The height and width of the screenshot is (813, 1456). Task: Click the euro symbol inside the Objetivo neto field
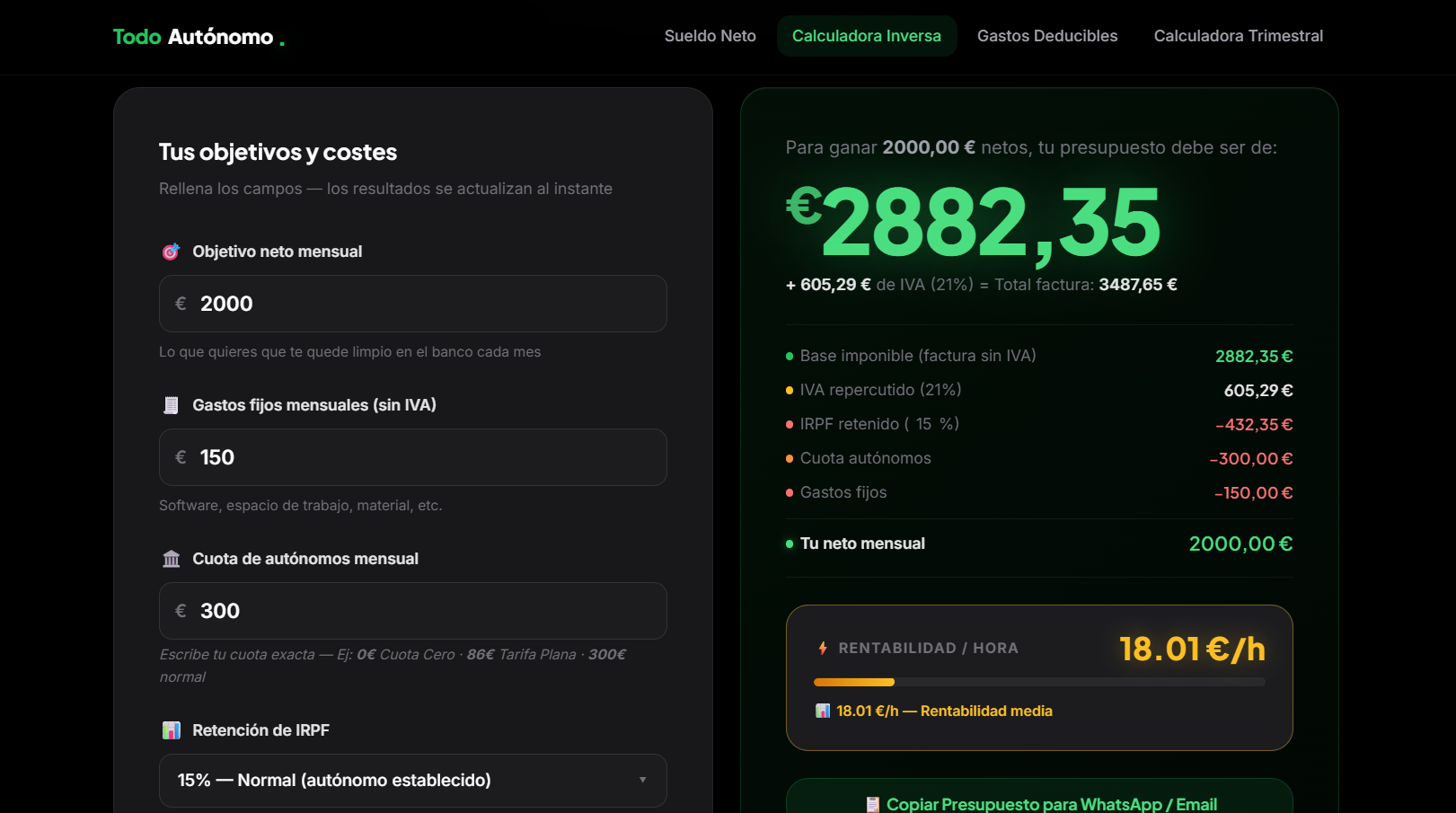tap(179, 304)
